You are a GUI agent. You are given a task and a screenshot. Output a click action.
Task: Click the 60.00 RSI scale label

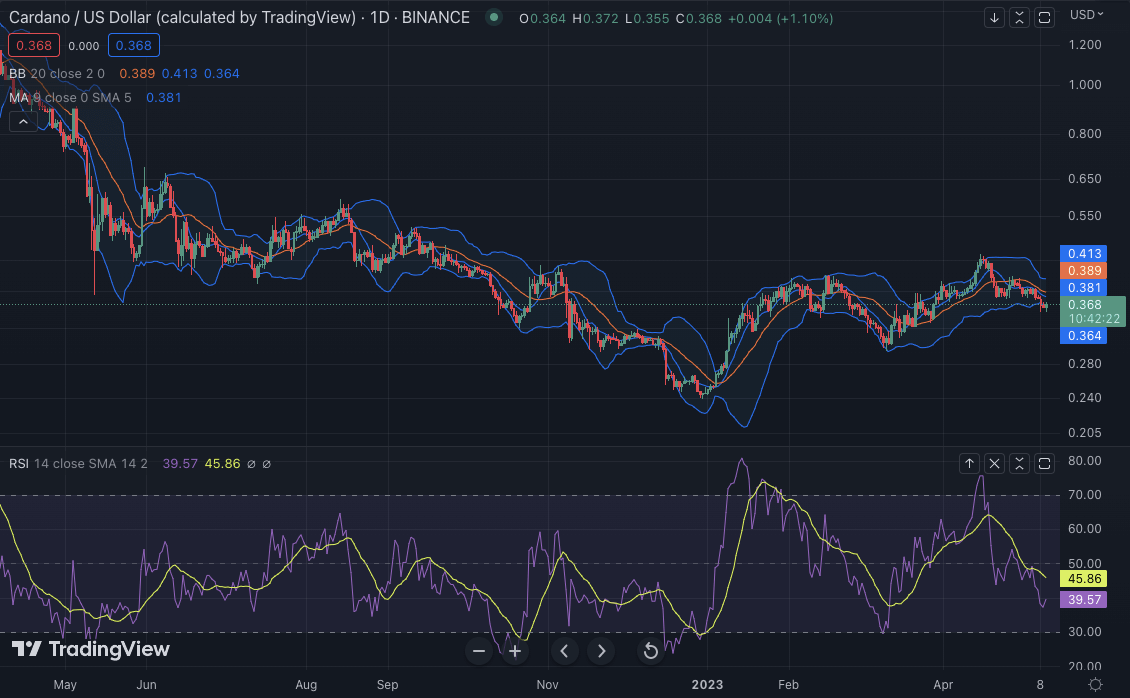pyautogui.click(x=1085, y=529)
